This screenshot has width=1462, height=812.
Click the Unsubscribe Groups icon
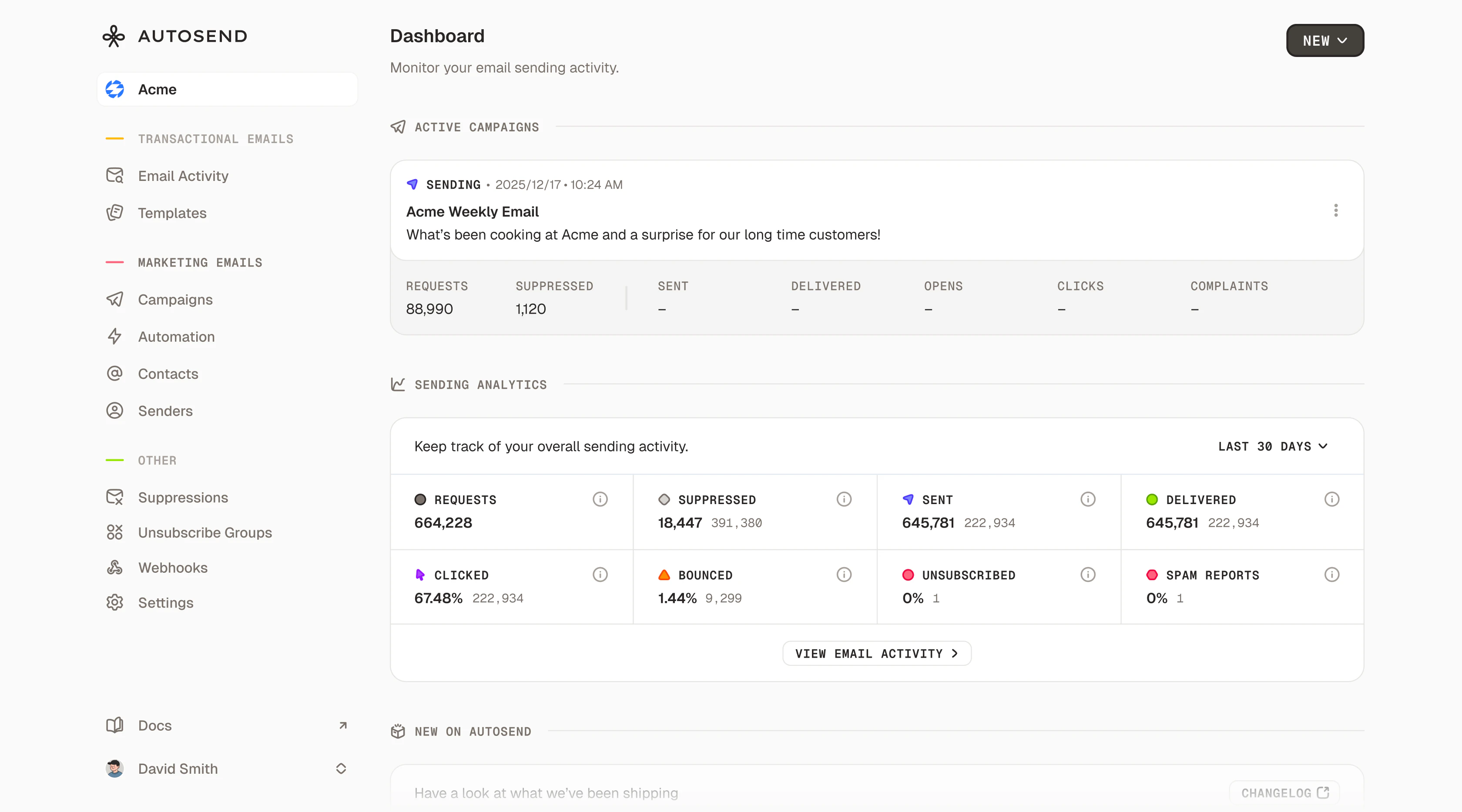(x=114, y=532)
